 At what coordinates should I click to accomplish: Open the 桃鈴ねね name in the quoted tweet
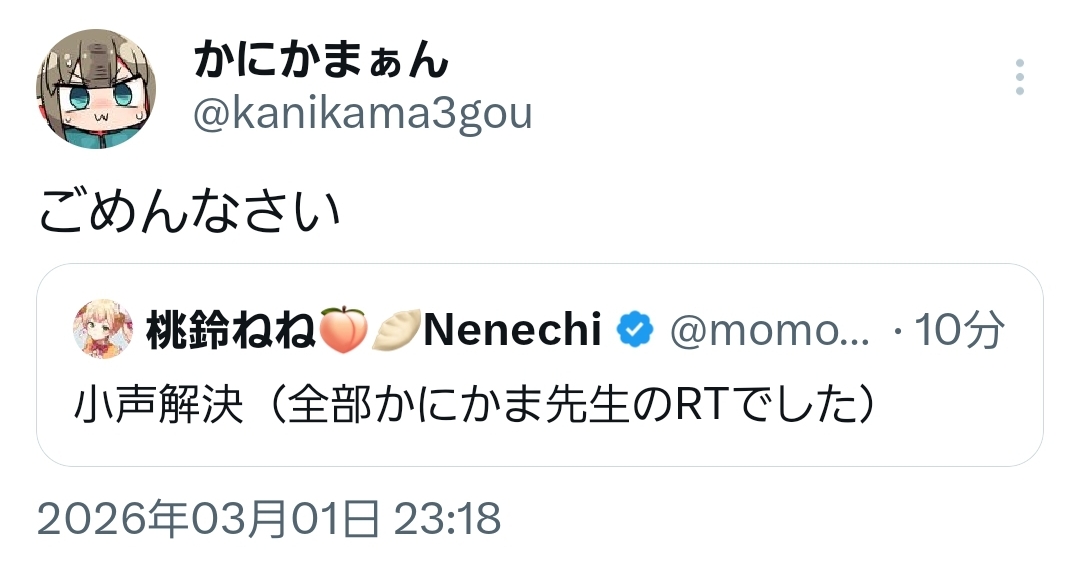[231, 329]
